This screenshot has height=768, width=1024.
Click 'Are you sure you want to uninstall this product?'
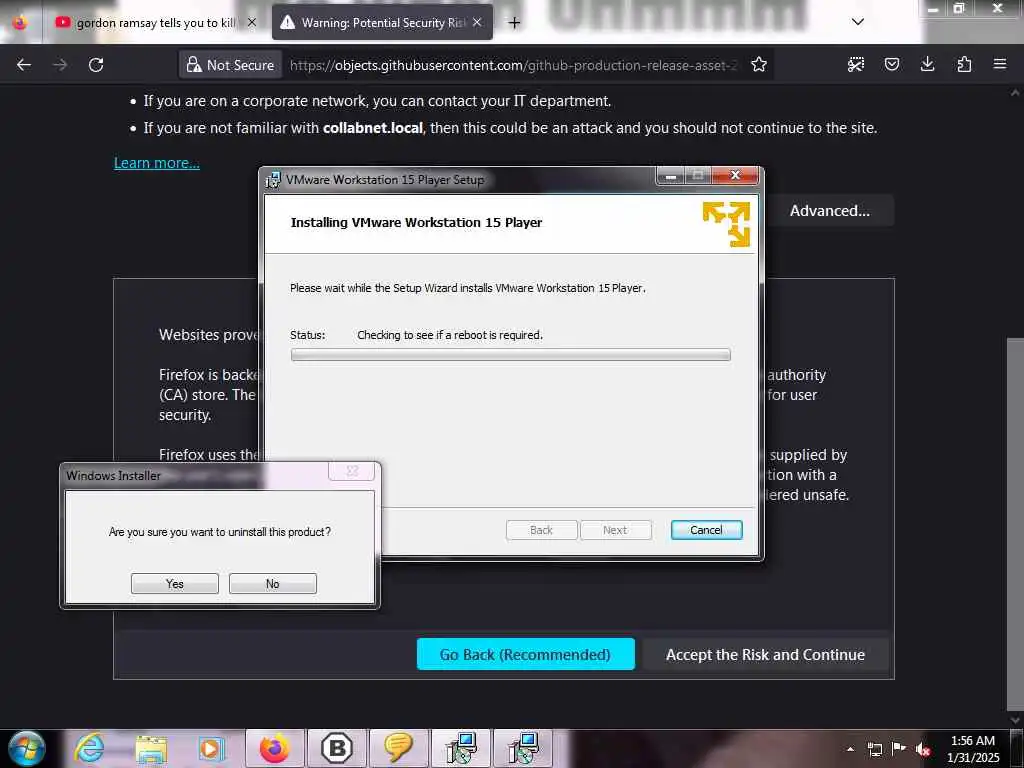[x=219, y=532]
